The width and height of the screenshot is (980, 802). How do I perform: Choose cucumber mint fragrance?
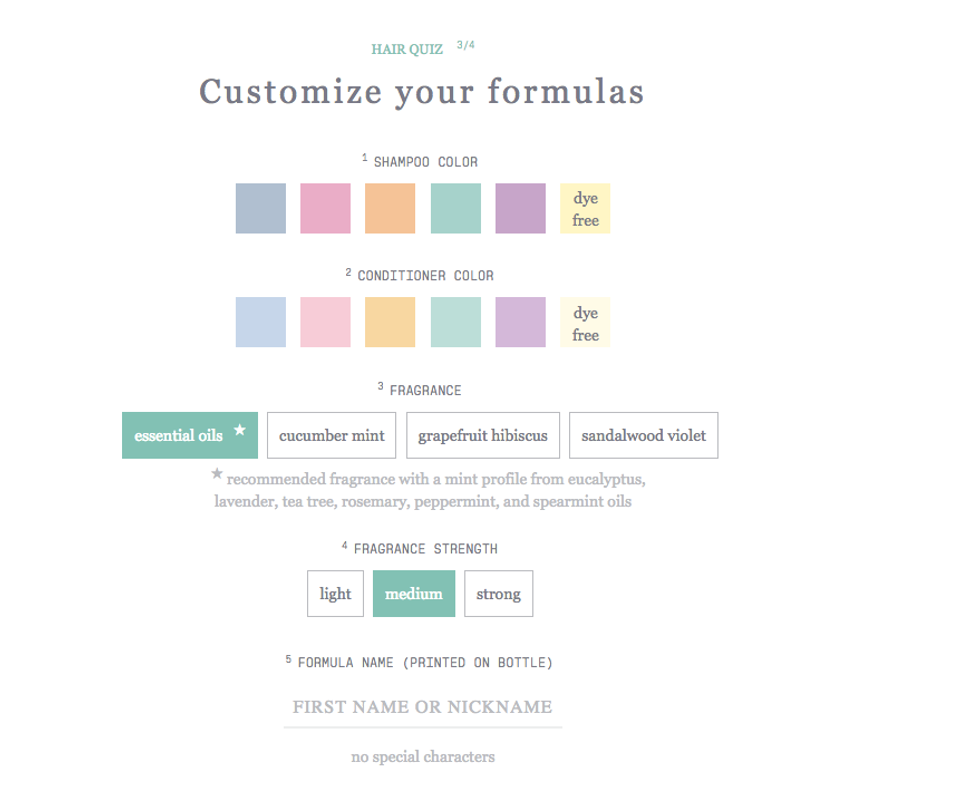[x=332, y=436]
